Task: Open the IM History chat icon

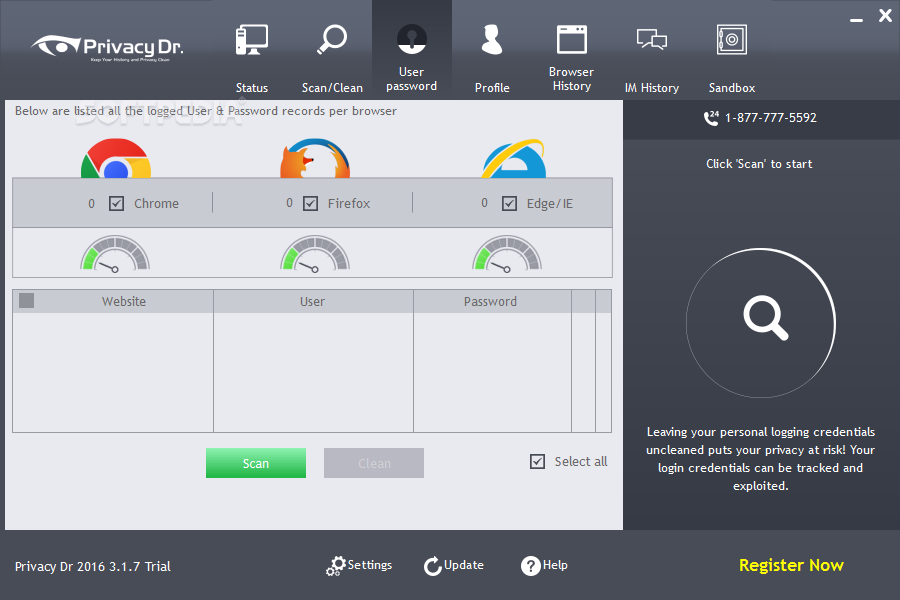Action: tap(651, 40)
